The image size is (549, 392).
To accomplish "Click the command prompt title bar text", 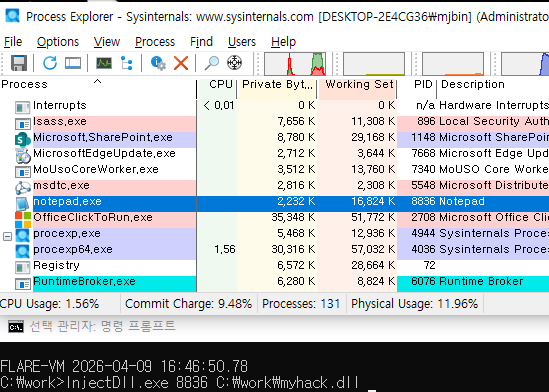I will click(102, 326).
